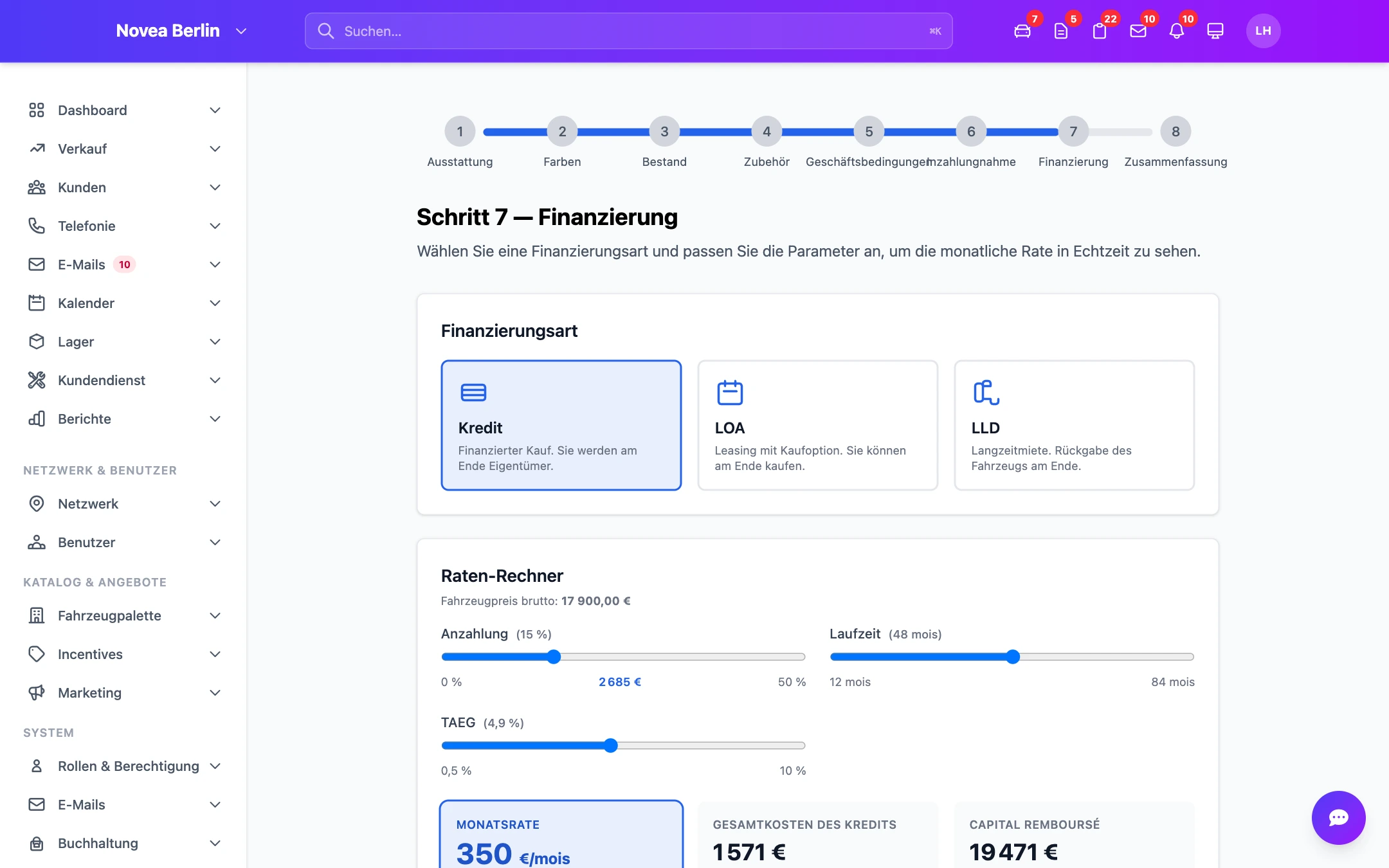
Task: Click the Marketing megaphone icon
Action: (37, 692)
